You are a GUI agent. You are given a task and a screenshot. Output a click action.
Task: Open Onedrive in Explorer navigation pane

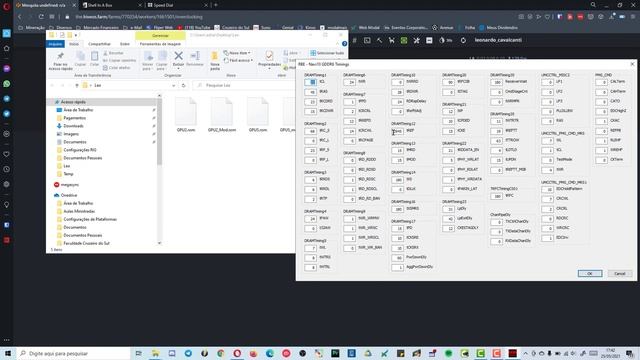pos(69,195)
